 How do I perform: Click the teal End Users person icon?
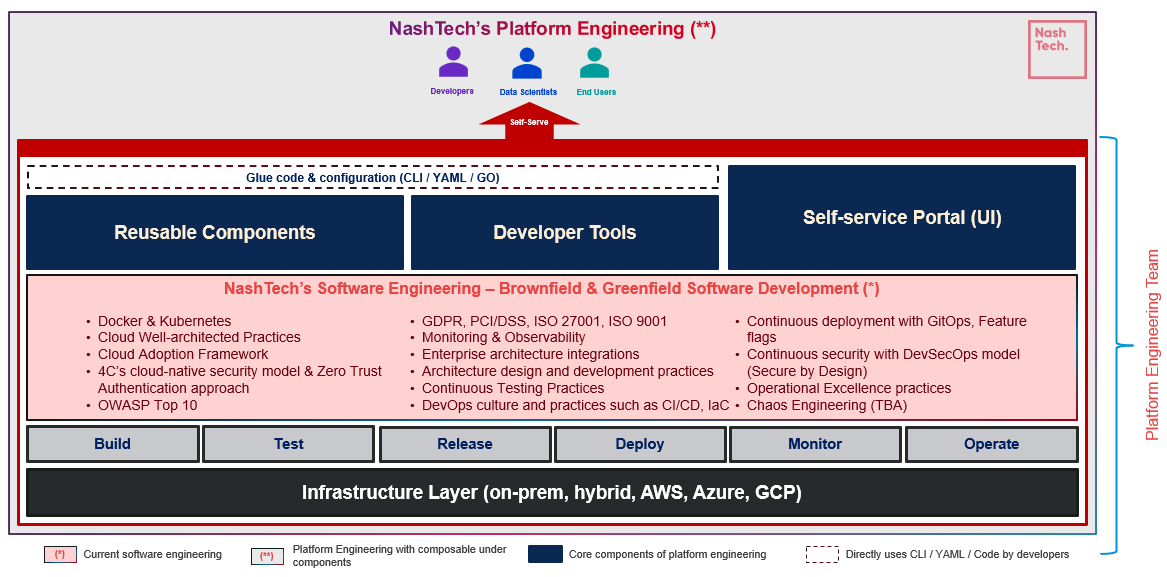[x=594, y=63]
